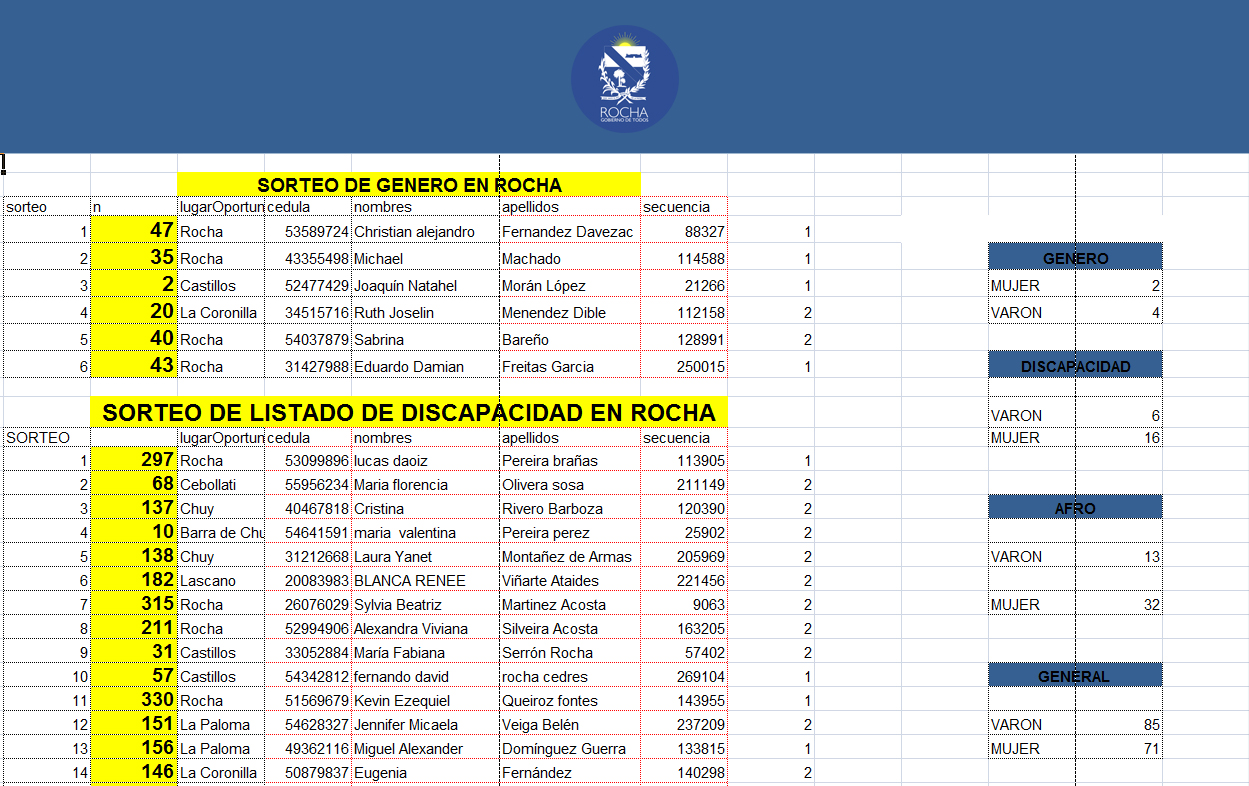This screenshot has width=1249, height=786.
Task: Click the lowercase 'sorteo' column header
Action: pyautogui.click(x=27, y=207)
